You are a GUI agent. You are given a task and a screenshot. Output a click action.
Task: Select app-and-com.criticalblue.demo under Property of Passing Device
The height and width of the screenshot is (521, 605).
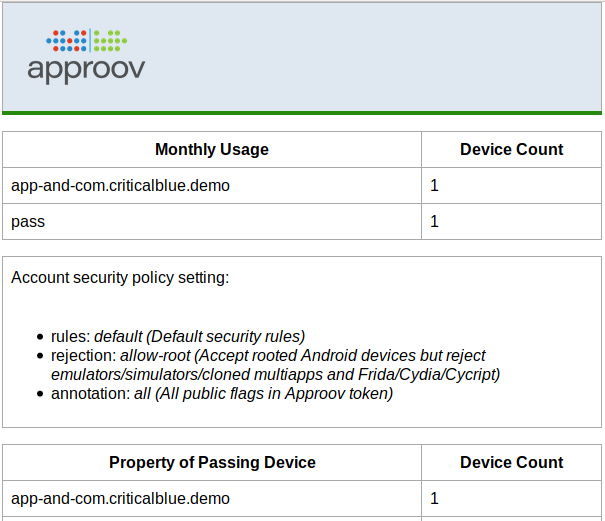(x=120, y=498)
